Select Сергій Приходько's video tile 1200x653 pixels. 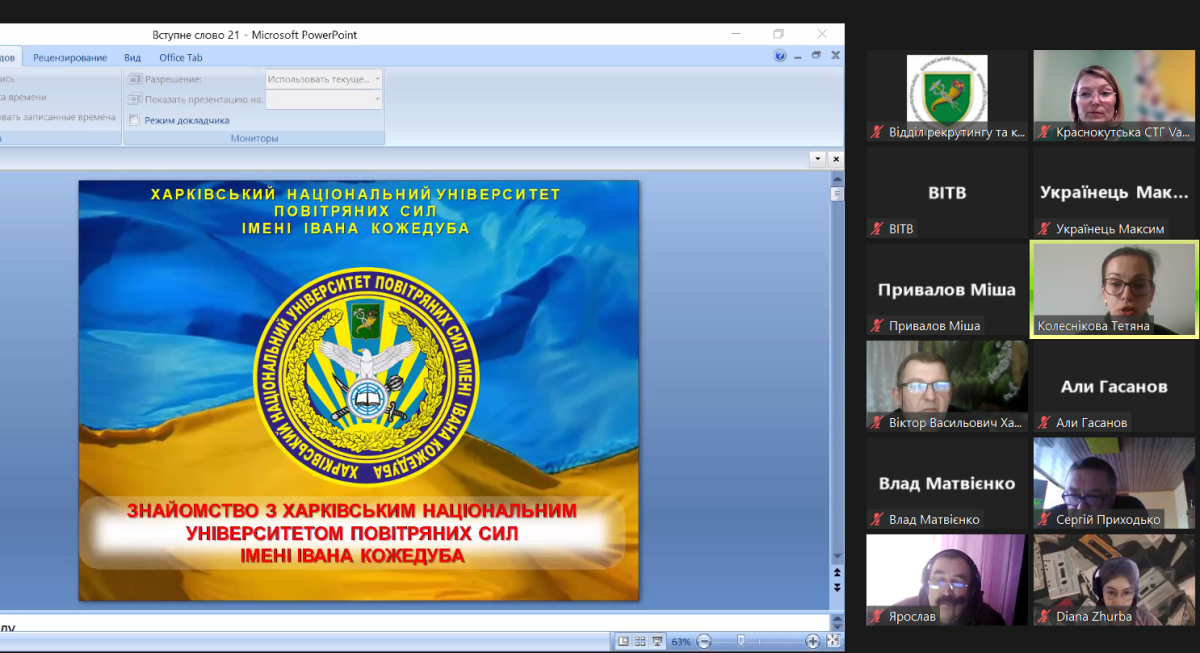pos(1114,482)
